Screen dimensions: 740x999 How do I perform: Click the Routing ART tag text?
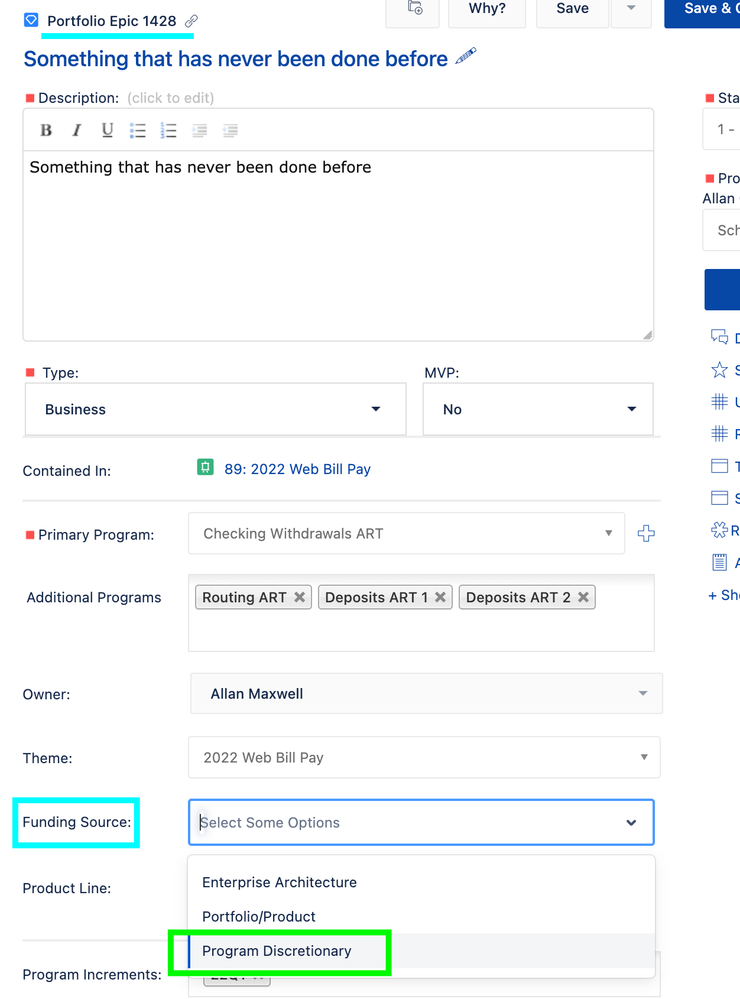[x=244, y=597]
